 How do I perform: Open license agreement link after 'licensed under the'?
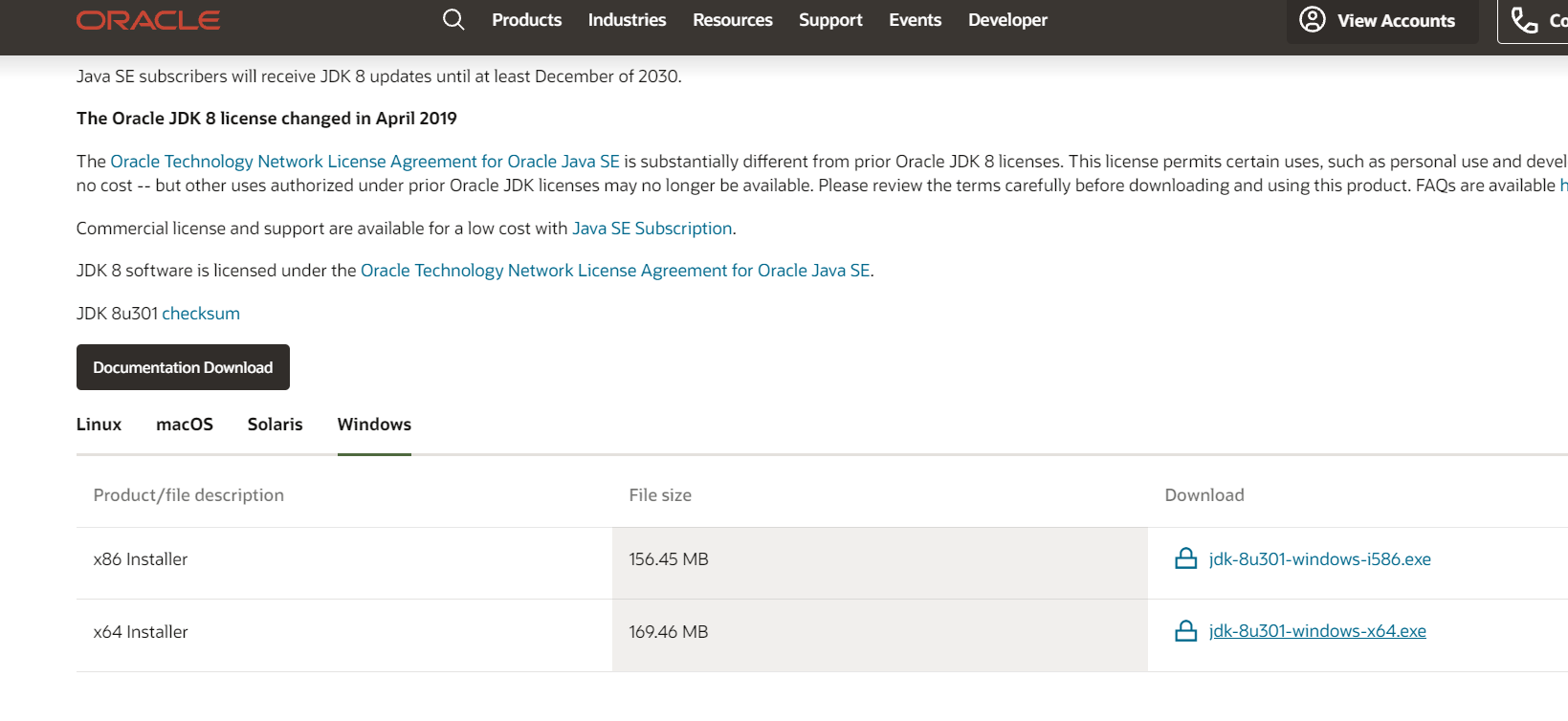point(615,271)
